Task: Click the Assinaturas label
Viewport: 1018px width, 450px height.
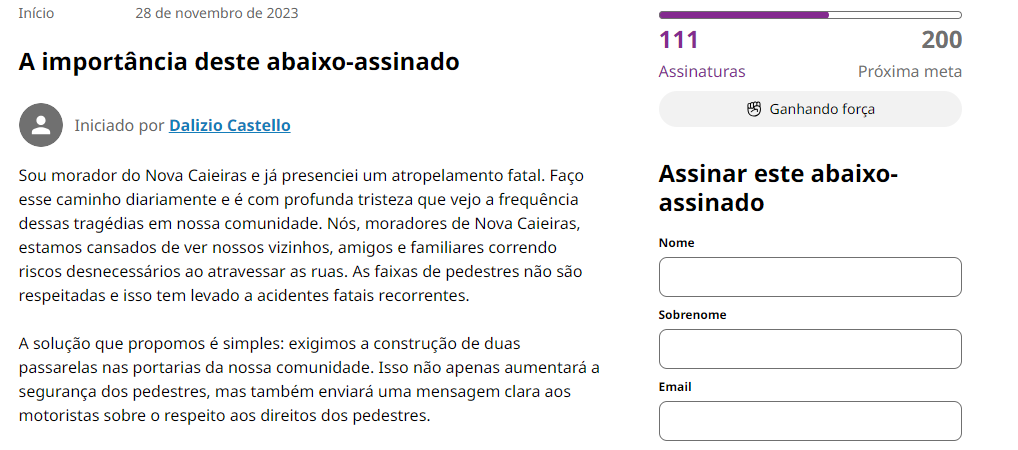Action: tap(702, 72)
